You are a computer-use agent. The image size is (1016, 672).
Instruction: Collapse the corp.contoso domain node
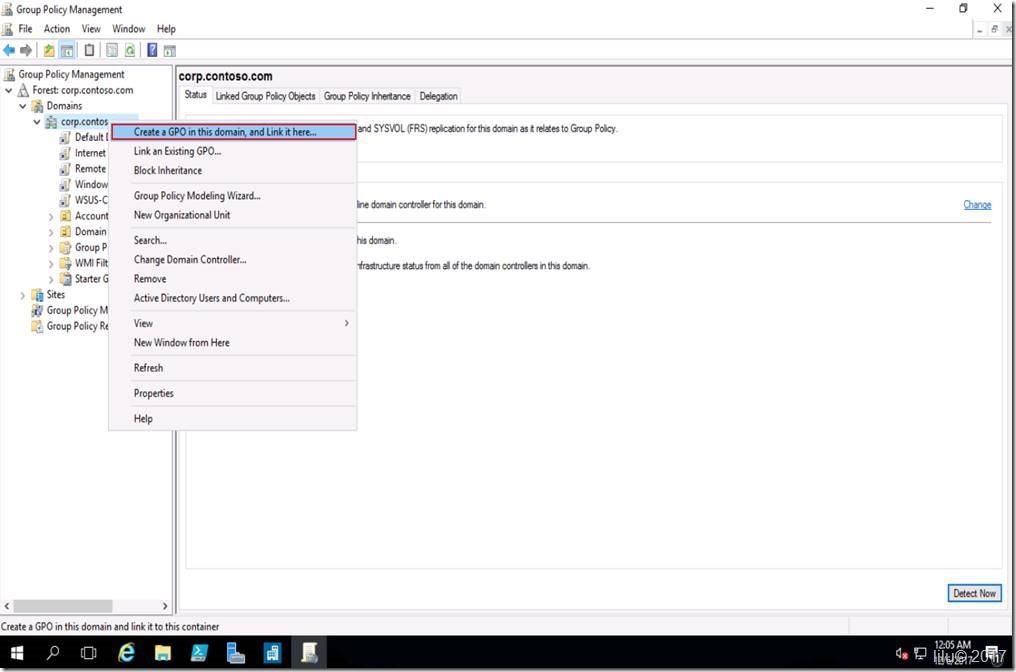(37, 122)
